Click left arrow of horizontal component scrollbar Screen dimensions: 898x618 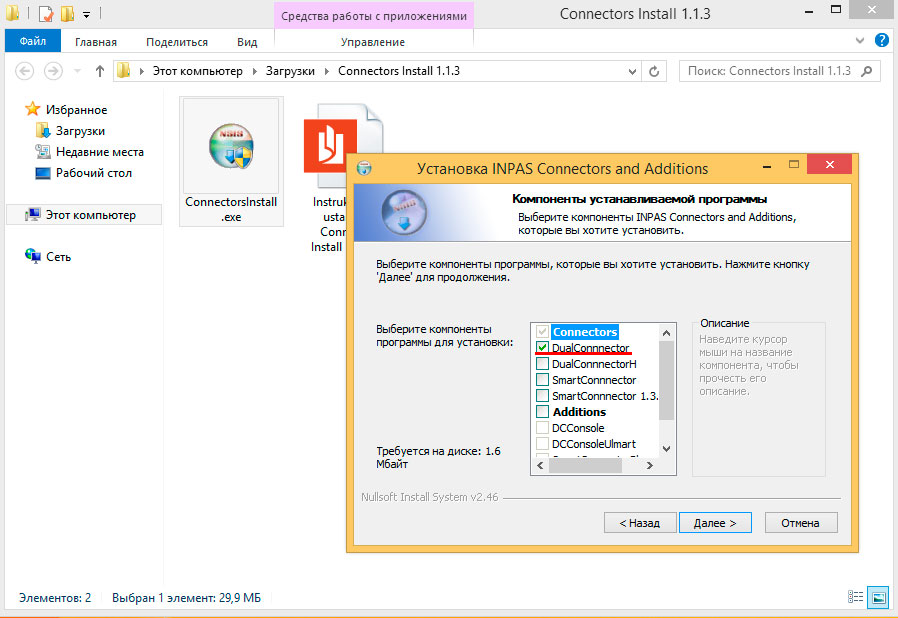coord(540,466)
